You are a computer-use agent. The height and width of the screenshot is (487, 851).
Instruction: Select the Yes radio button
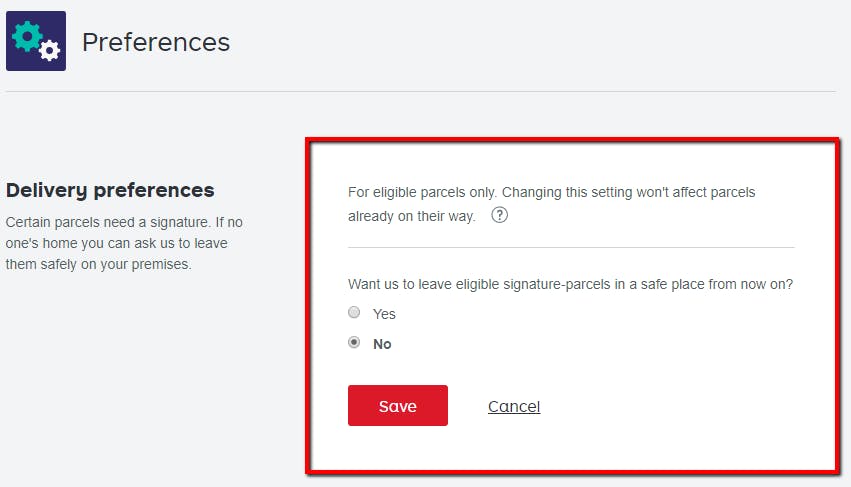(354, 313)
